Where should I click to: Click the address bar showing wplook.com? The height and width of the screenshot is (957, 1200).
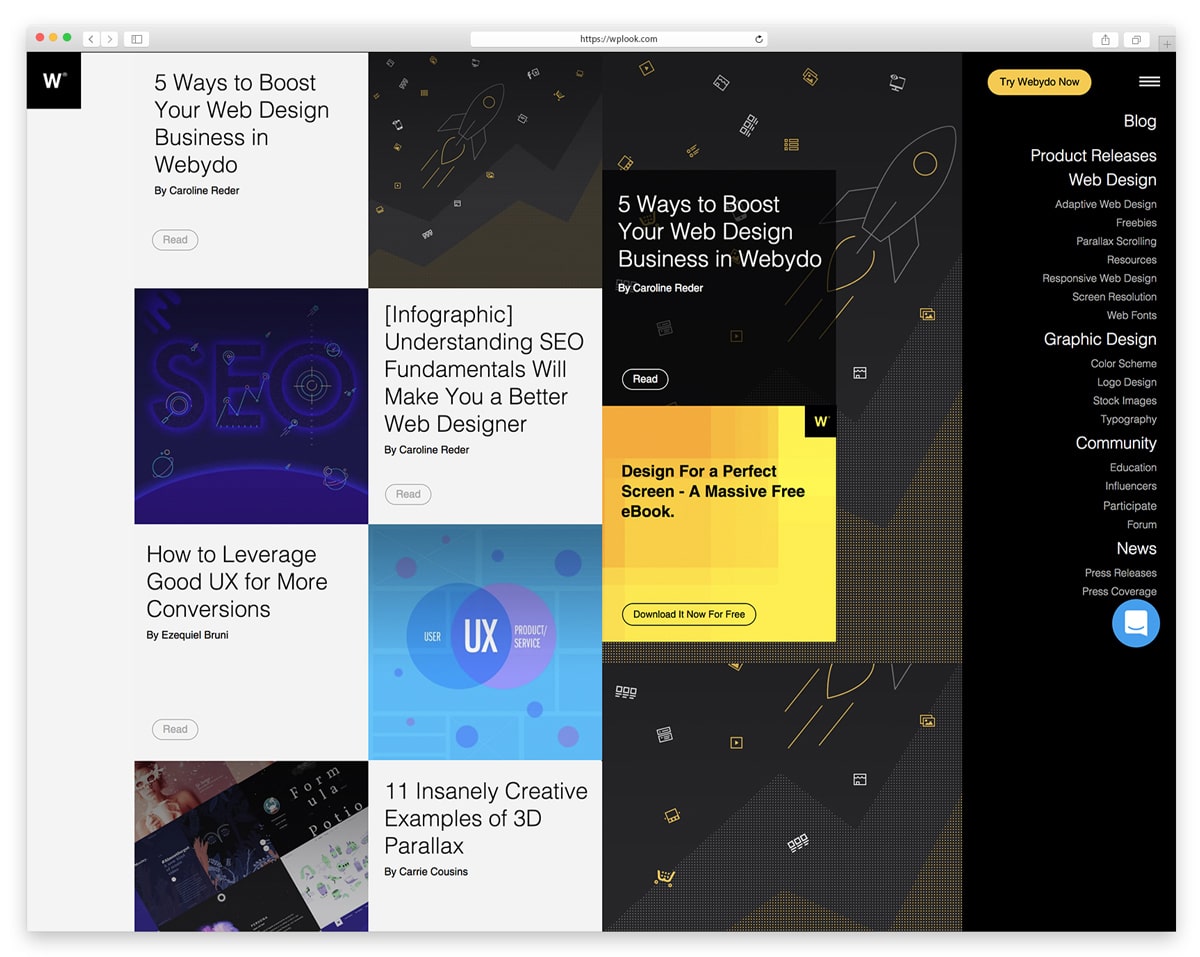[619, 39]
